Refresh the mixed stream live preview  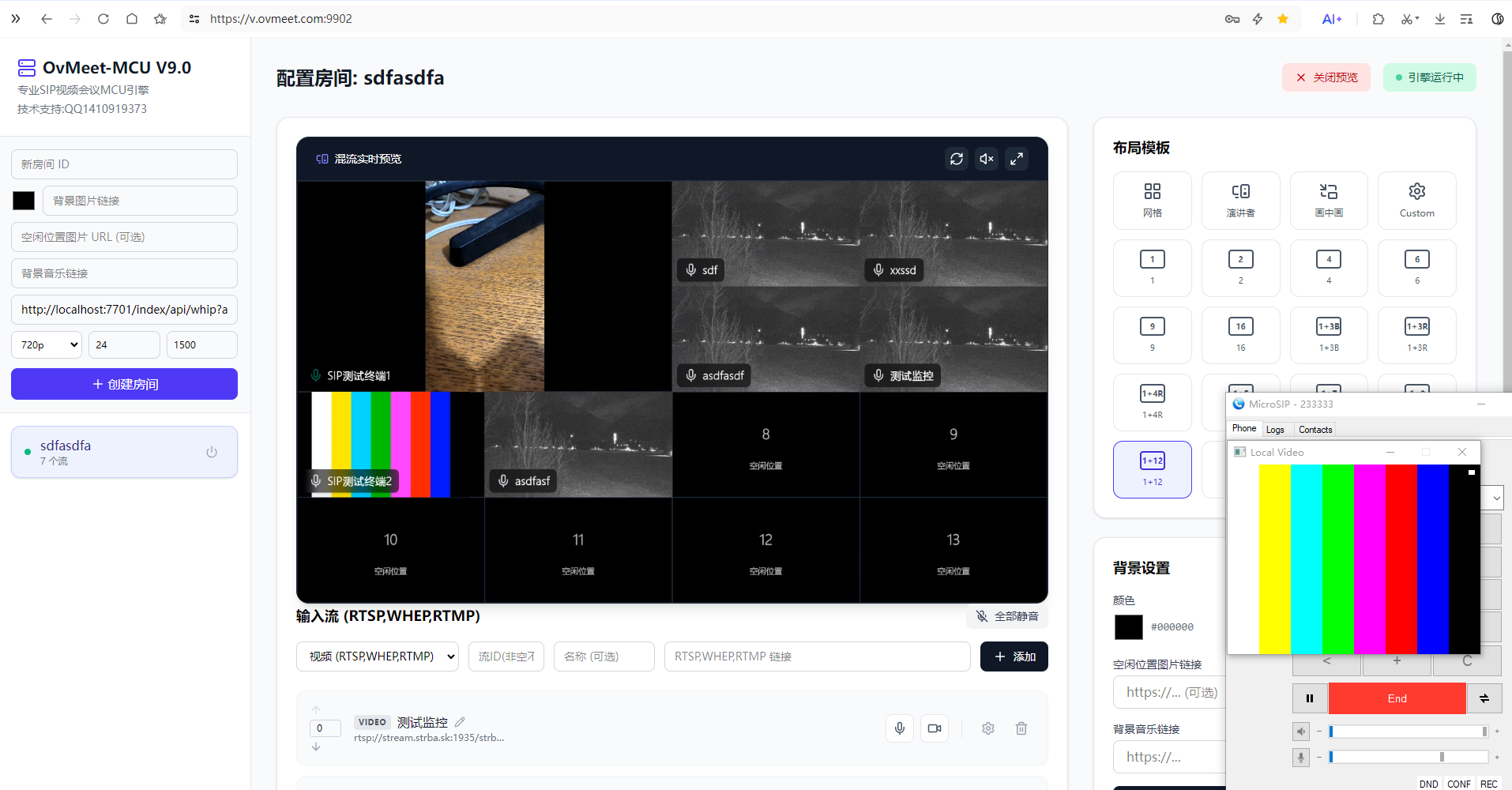[957, 159]
